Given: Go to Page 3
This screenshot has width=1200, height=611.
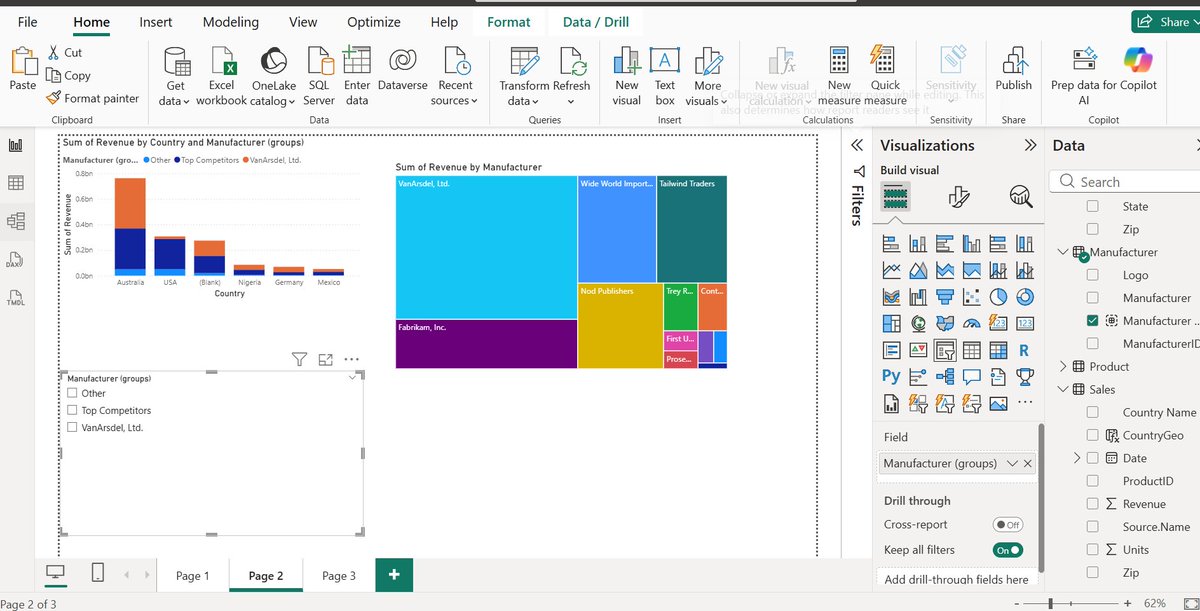Looking at the screenshot, I should pyautogui.click(x=339, y=575).
